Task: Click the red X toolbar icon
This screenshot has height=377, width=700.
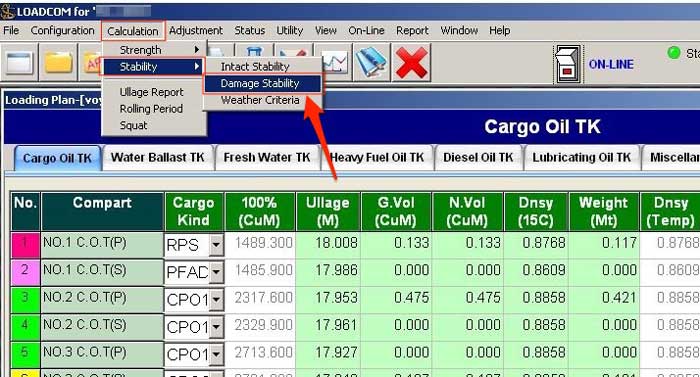Action: (x=411, y=63)
